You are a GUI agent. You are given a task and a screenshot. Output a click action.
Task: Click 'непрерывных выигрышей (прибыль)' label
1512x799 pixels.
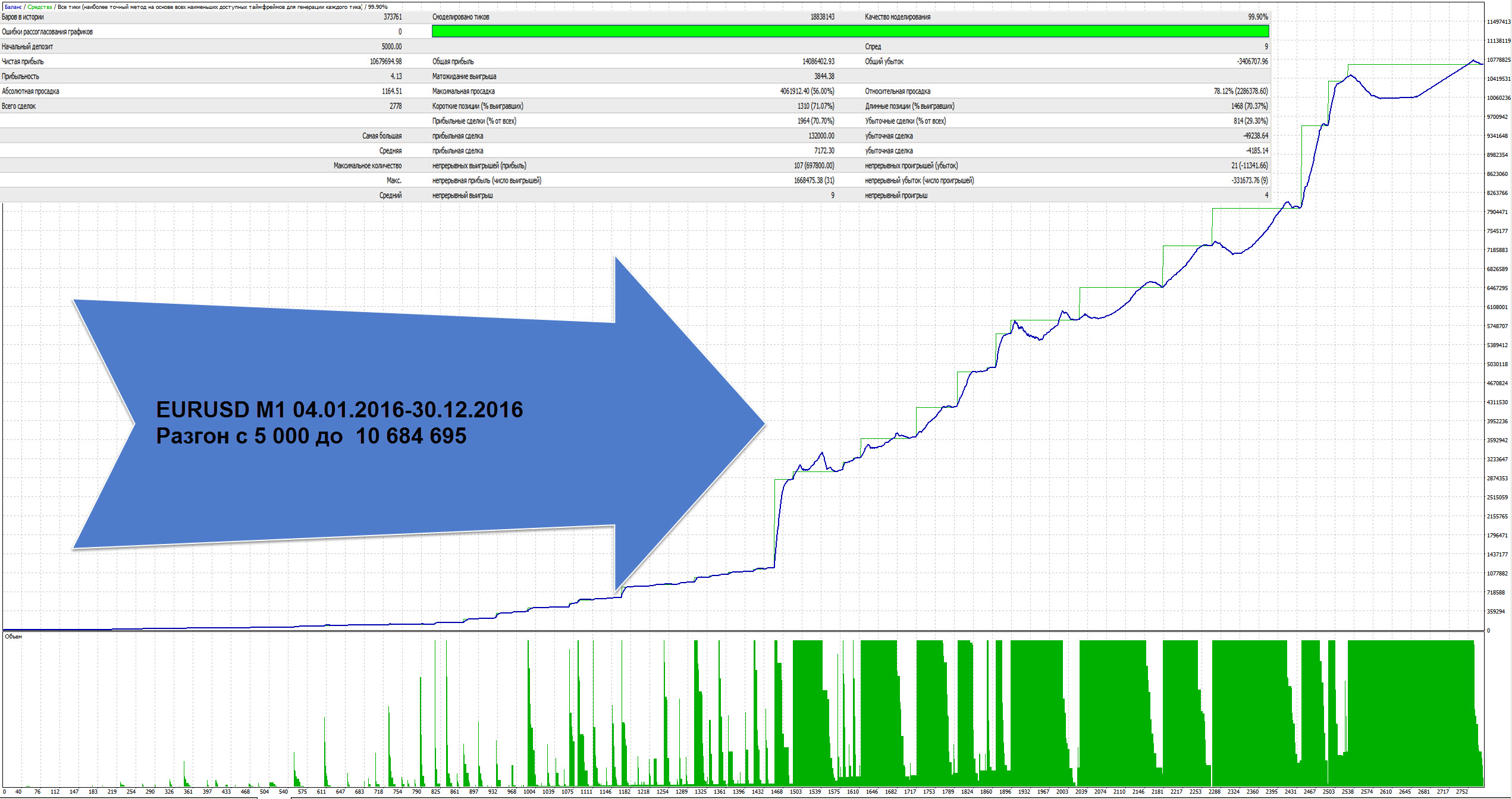tap(479, 166)
